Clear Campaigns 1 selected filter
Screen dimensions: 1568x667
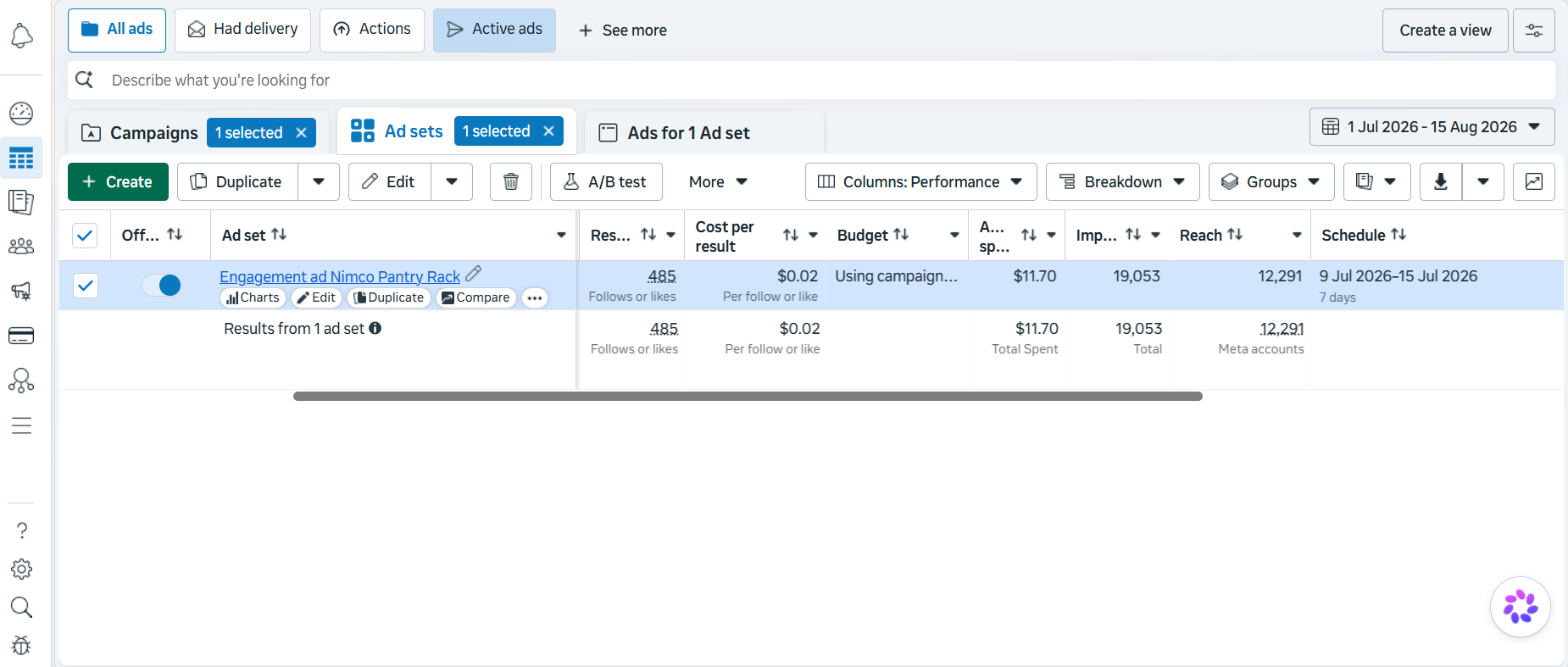coord(301,133)
